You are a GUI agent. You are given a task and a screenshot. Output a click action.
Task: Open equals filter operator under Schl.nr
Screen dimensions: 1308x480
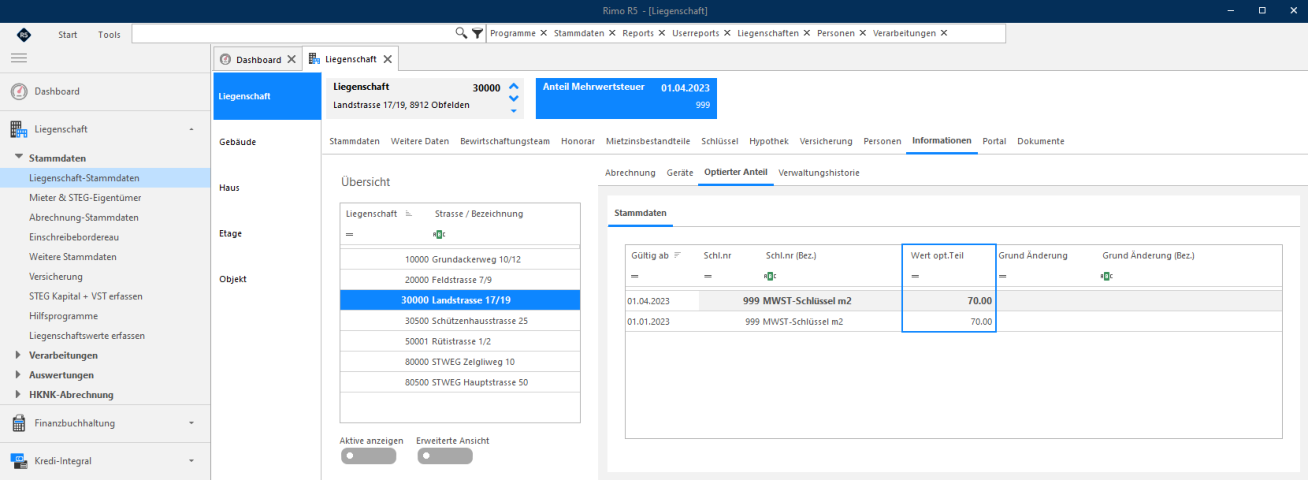(x=708, y=276)
